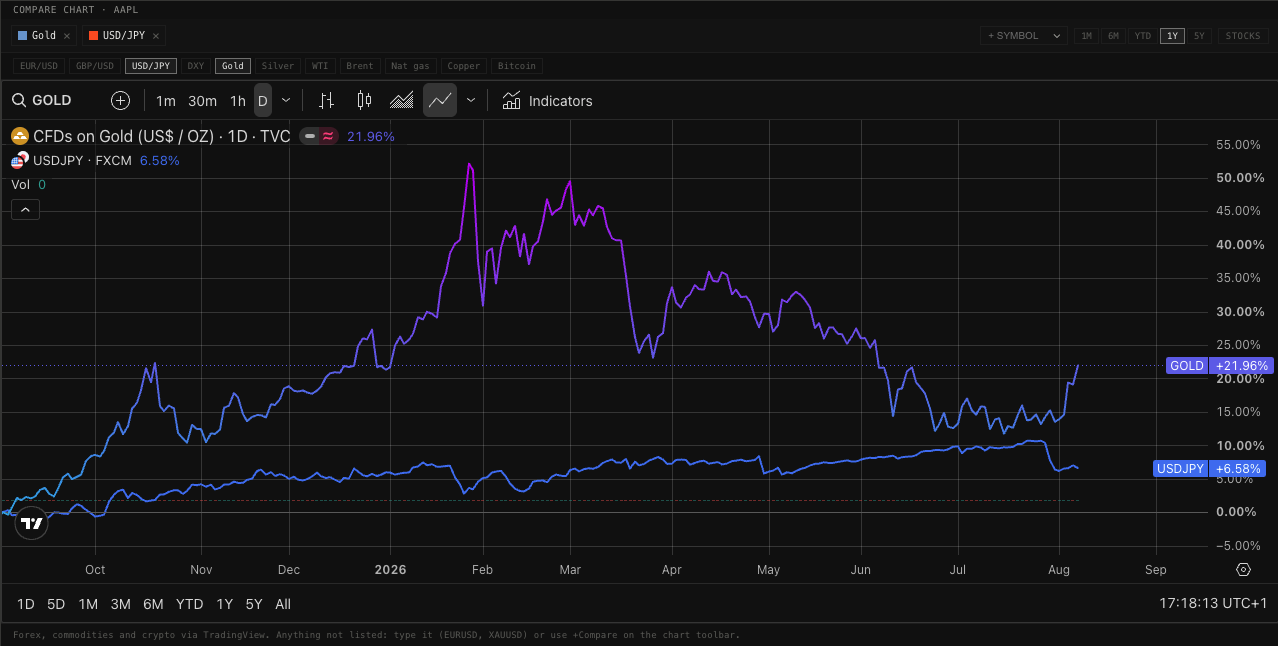The width and height of the screenshot is (1278, 646).
Task: Toggle the Copper quick symbol
Action: pos(464,66)
